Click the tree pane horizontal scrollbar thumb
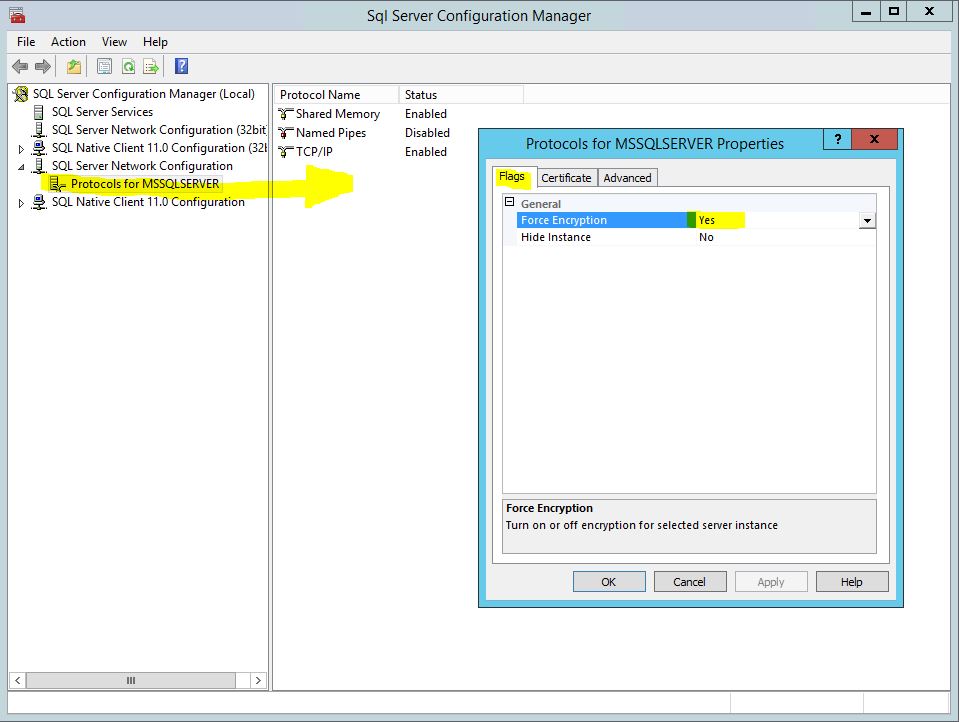Image resolution: width=959 pixels, height=722 pixels. click(x=130, y=680)
